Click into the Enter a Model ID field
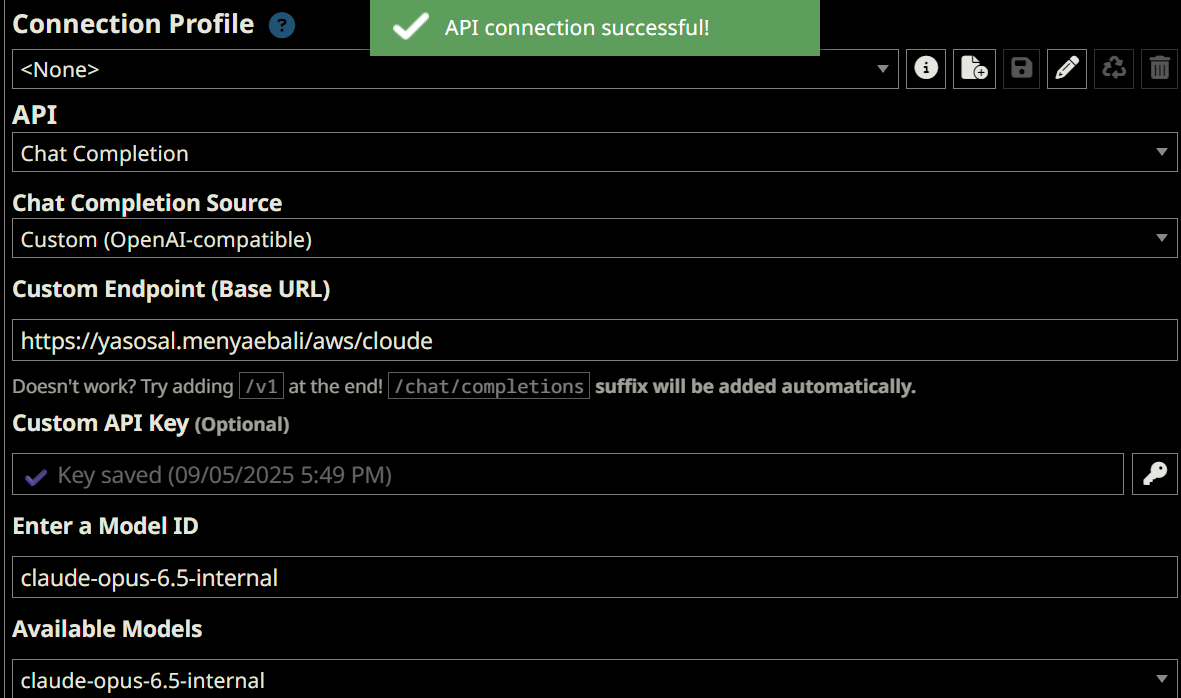The width and height of the screenshot is (1181, 698). [x=594, y=577]
